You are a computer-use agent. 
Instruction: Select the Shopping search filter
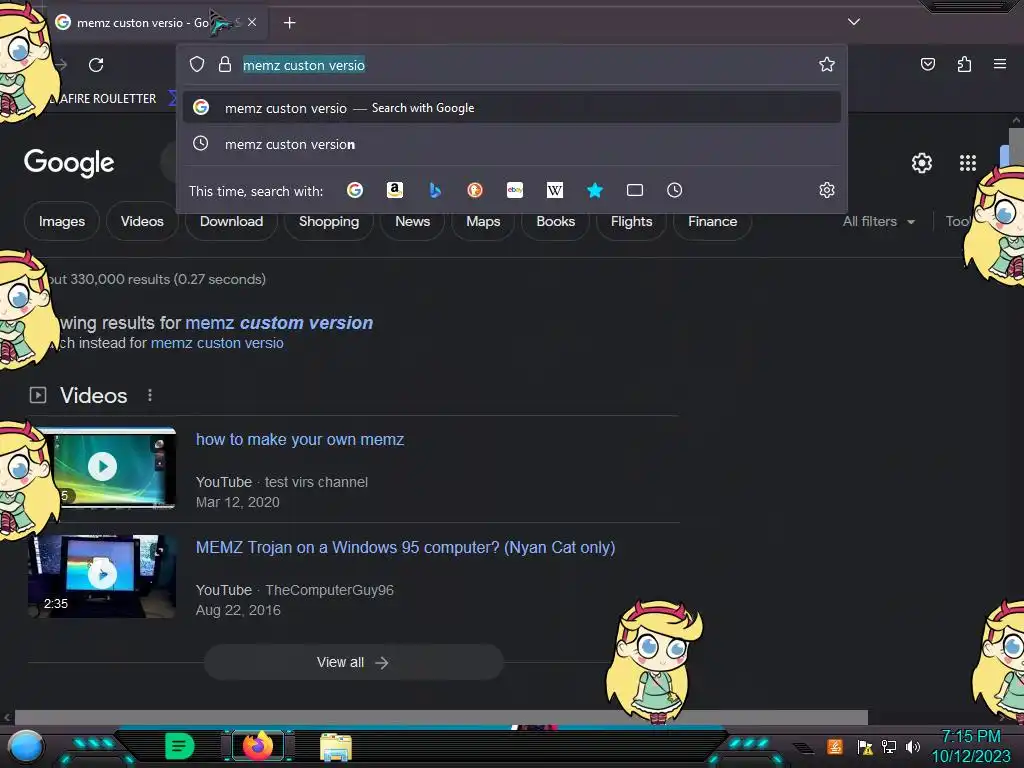(x=328, y=221)
